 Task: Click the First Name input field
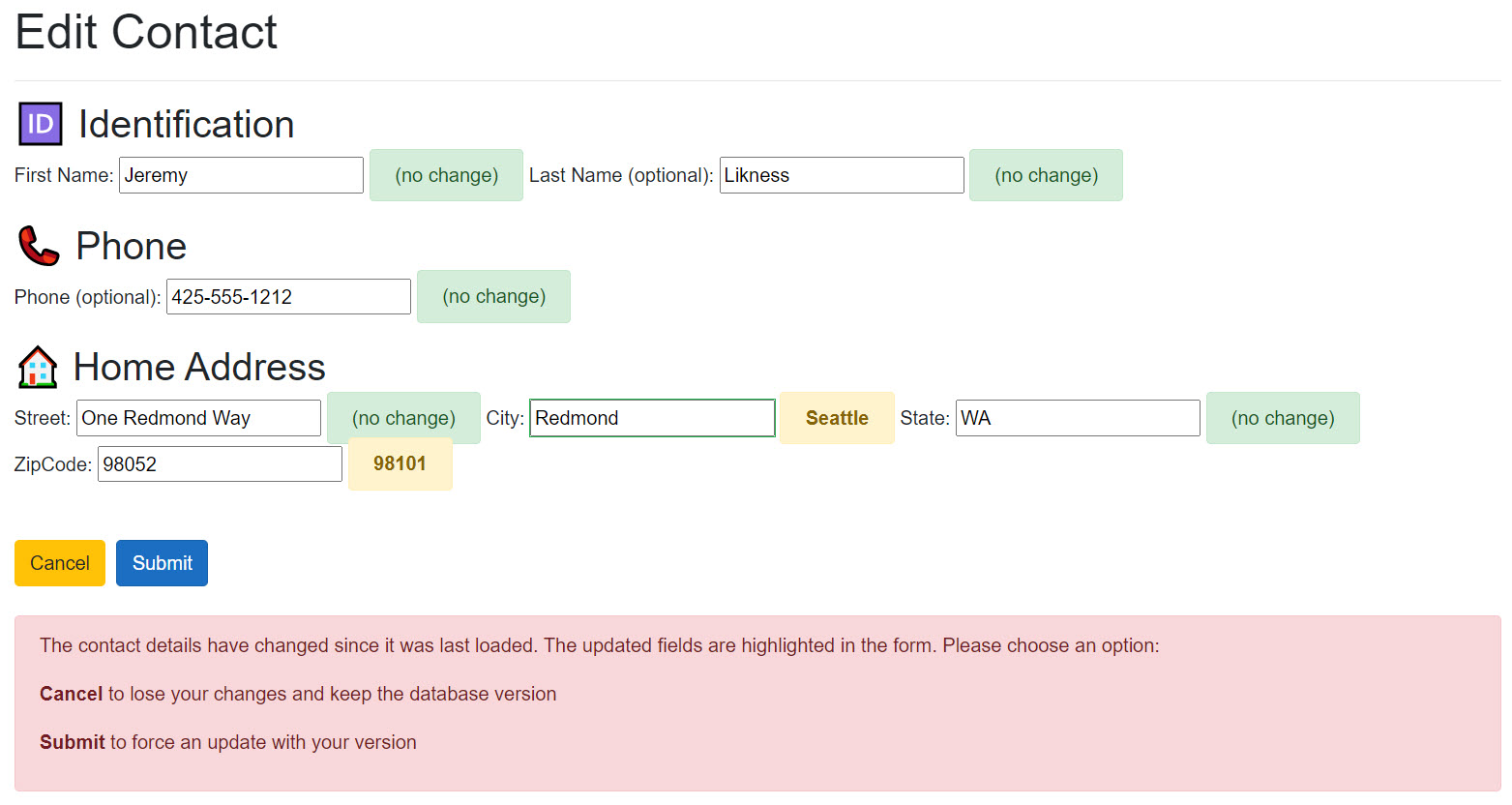[241, 175]
